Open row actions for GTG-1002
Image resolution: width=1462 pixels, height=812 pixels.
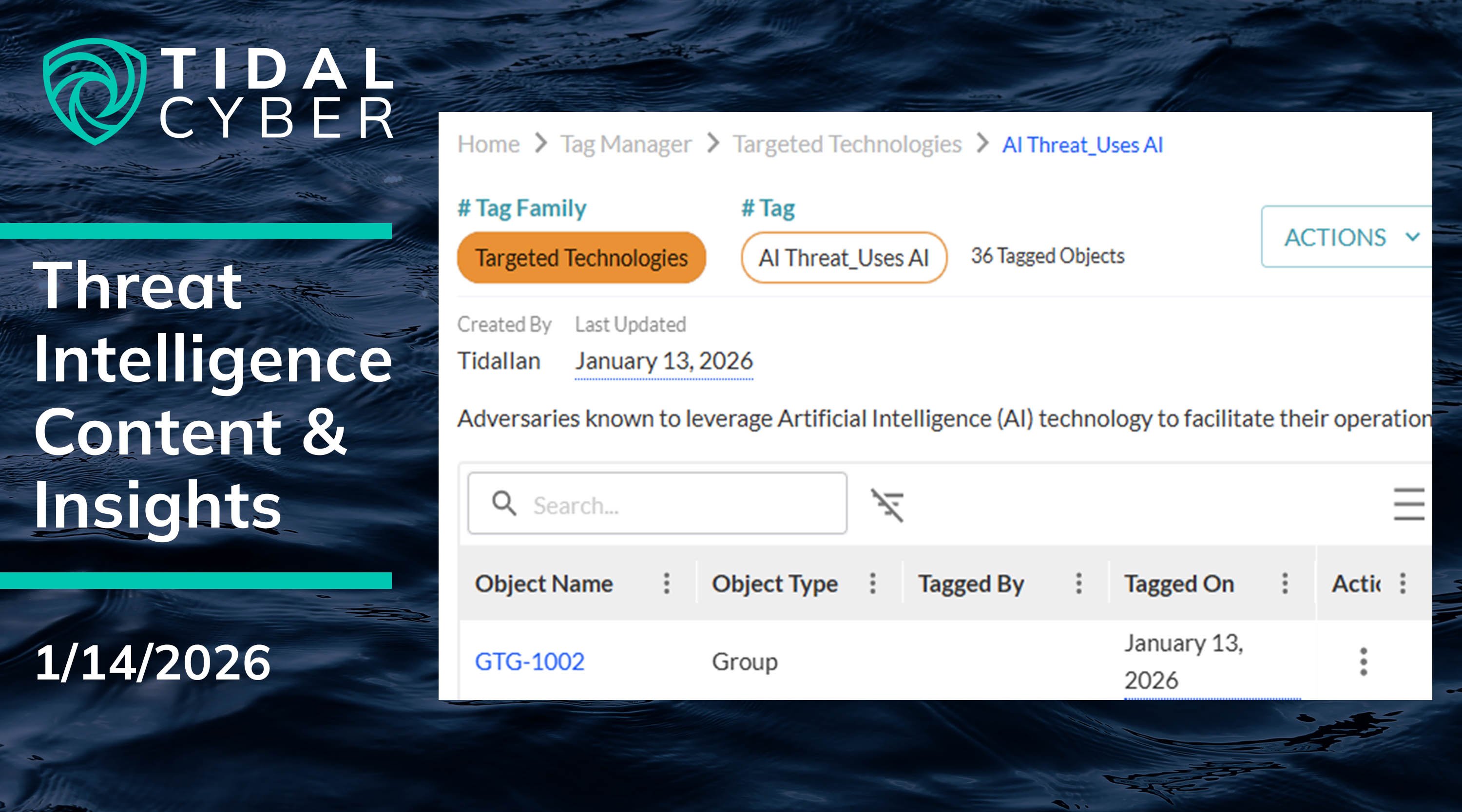(1363, 661)
